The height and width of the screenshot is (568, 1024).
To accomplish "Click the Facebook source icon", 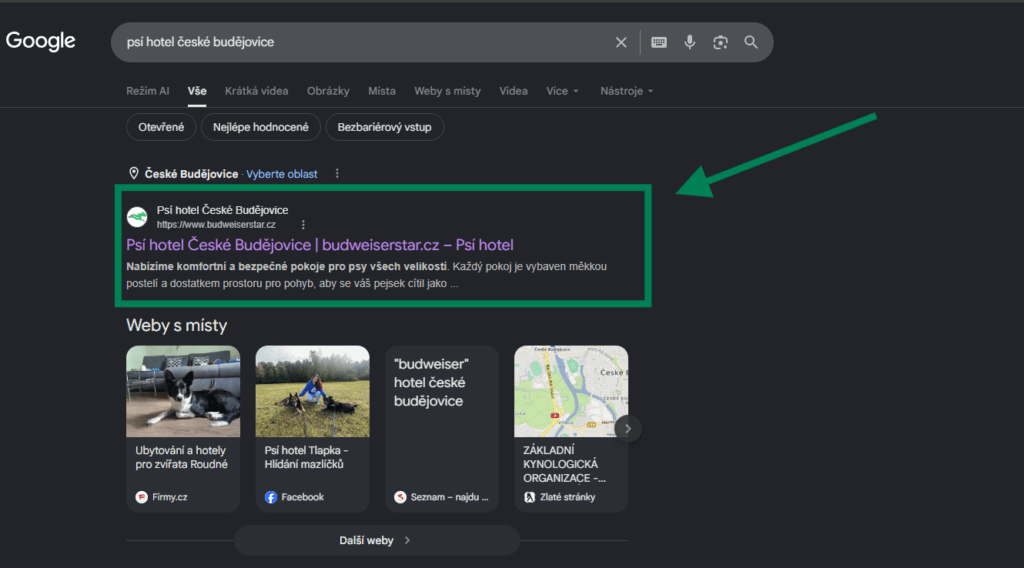I will point(271,497).
